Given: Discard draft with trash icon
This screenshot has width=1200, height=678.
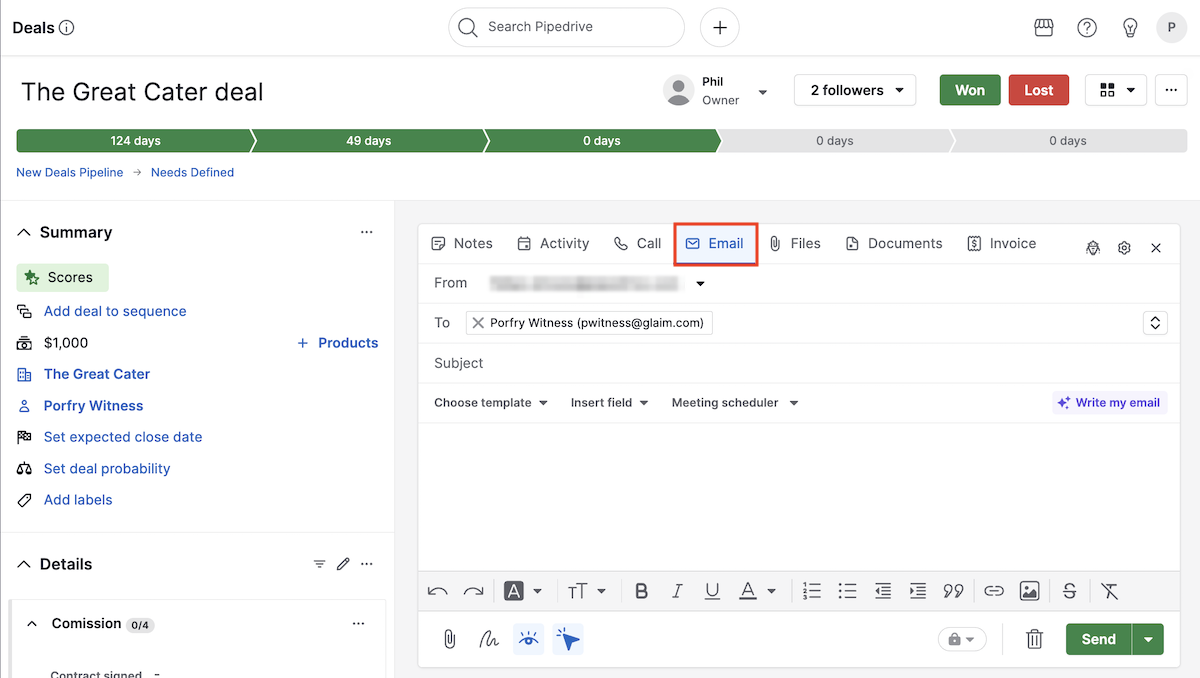Looking at the screenshot, I should click(1035, 639).
